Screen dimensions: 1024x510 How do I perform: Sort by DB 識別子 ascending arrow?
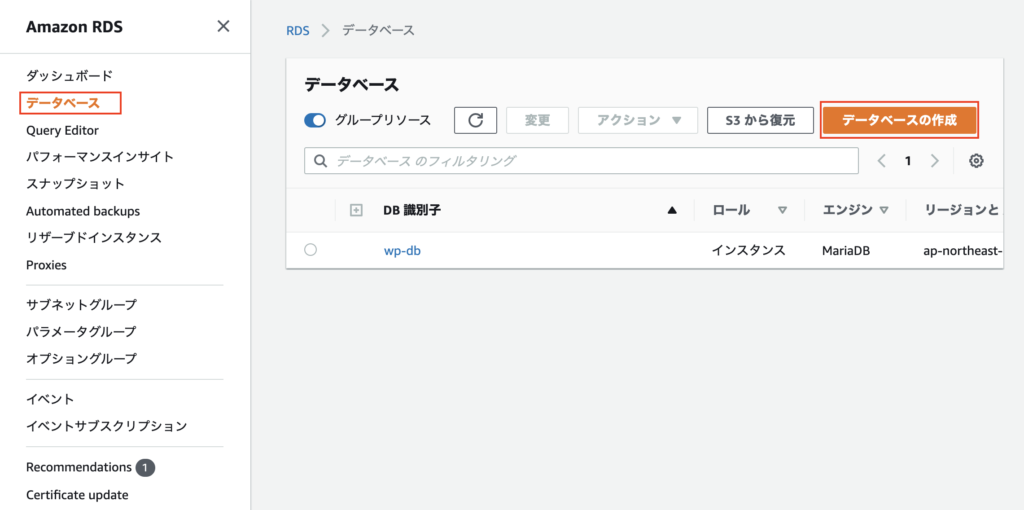[672, 210]
